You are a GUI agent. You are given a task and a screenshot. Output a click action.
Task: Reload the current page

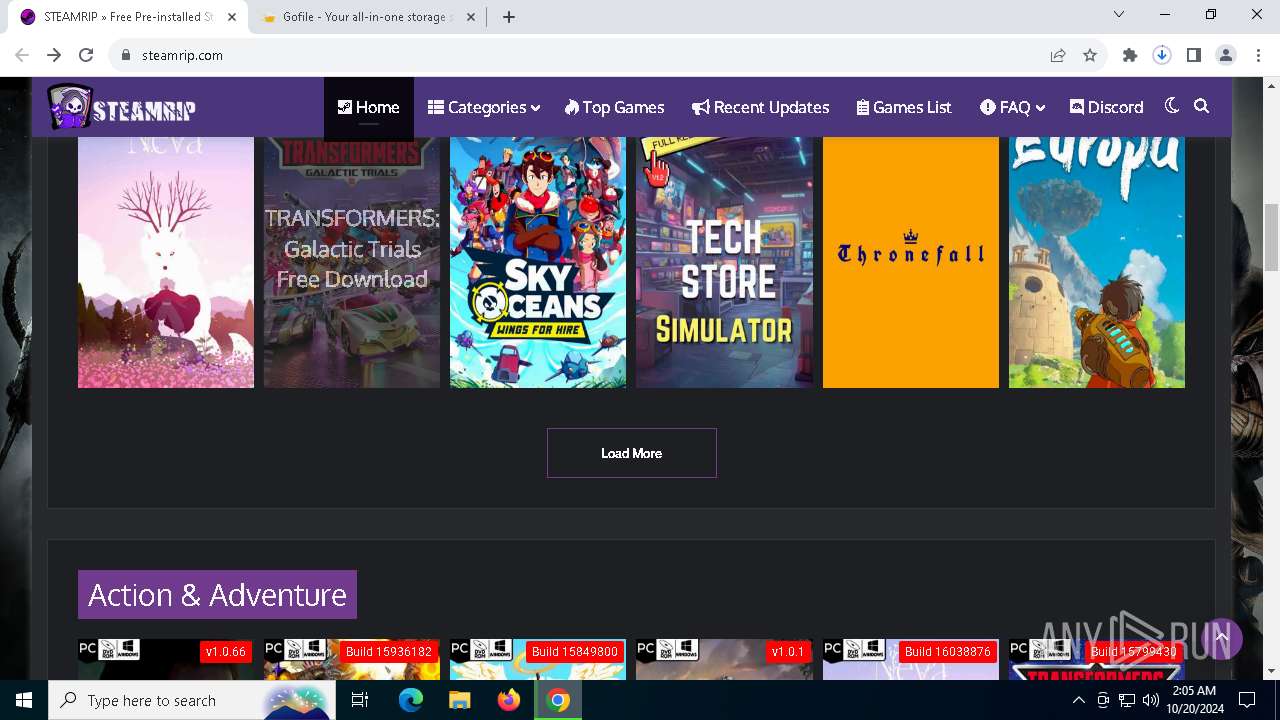pyautogui.click(x=86, y=55)
